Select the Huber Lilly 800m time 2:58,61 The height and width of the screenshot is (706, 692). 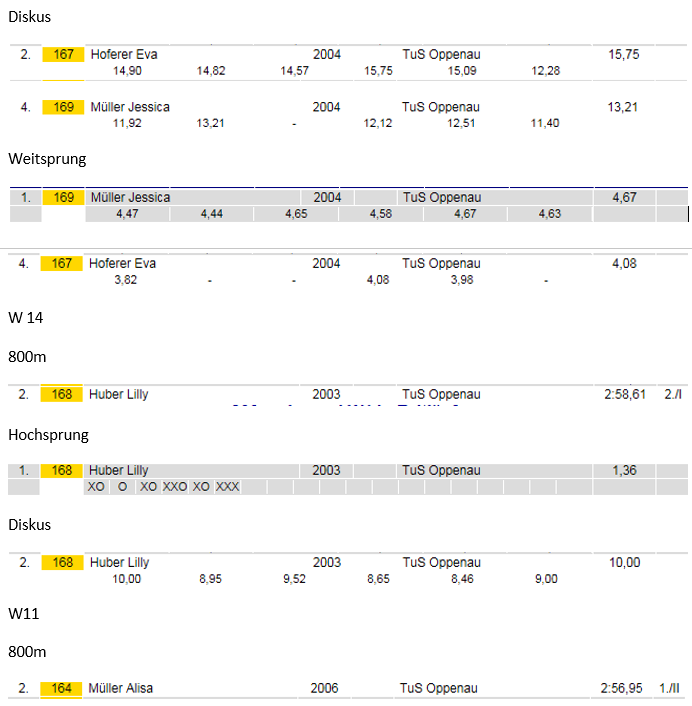625,394
